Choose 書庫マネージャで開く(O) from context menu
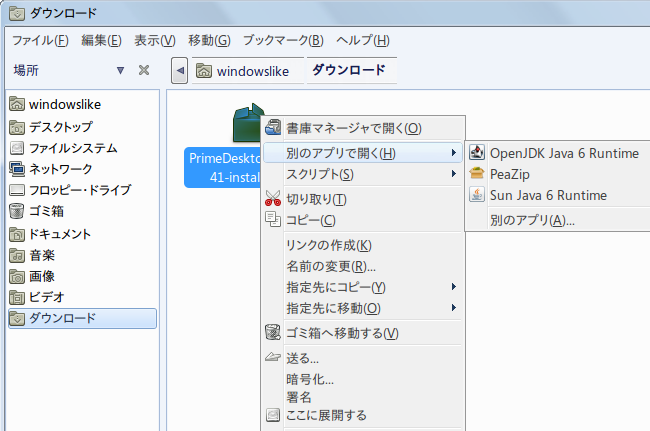 [x=363, y=128]
